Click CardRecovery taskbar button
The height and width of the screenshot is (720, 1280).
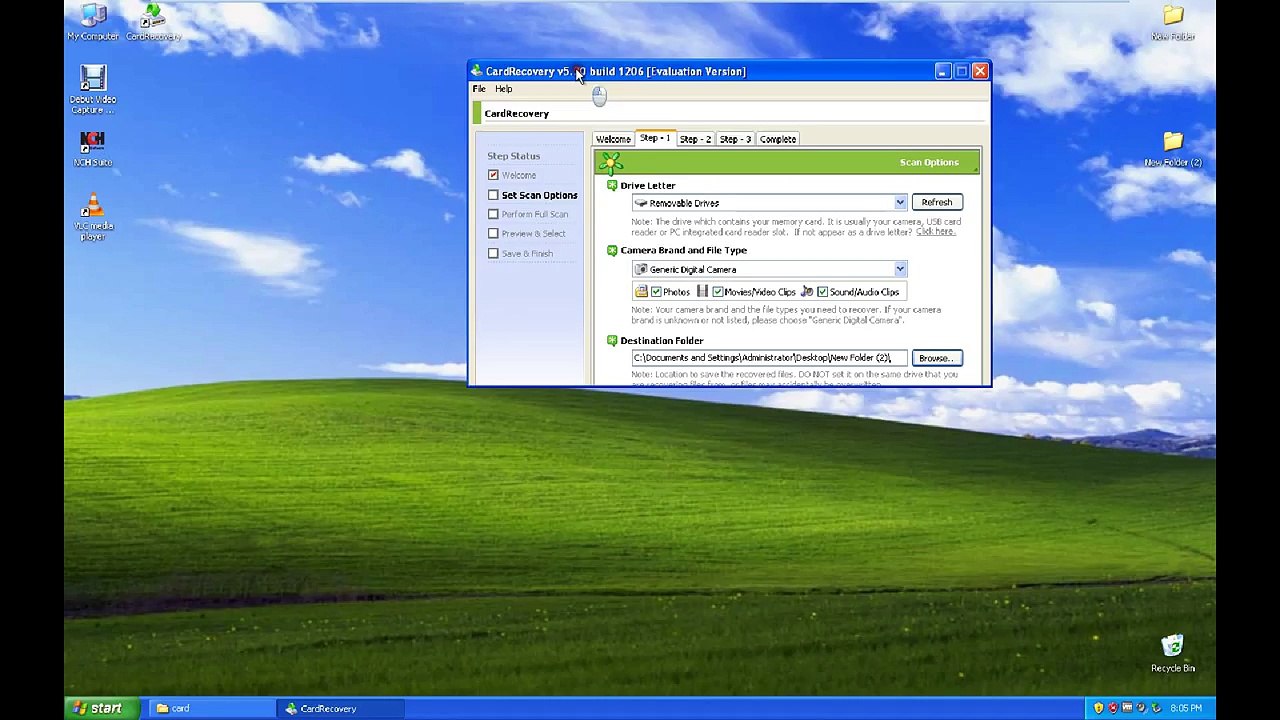click(x=343, y=708)
